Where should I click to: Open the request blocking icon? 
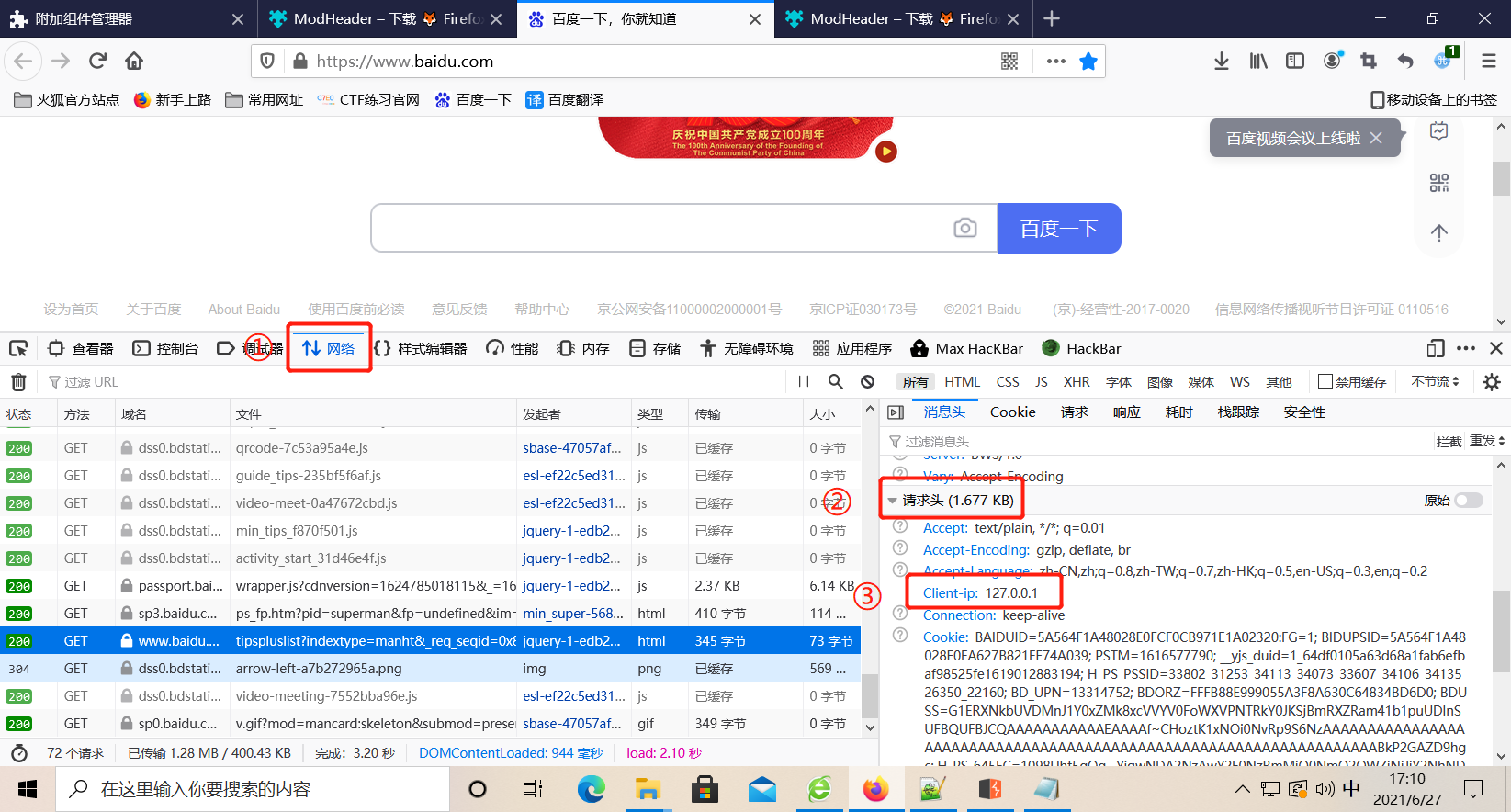click(867, 381)
